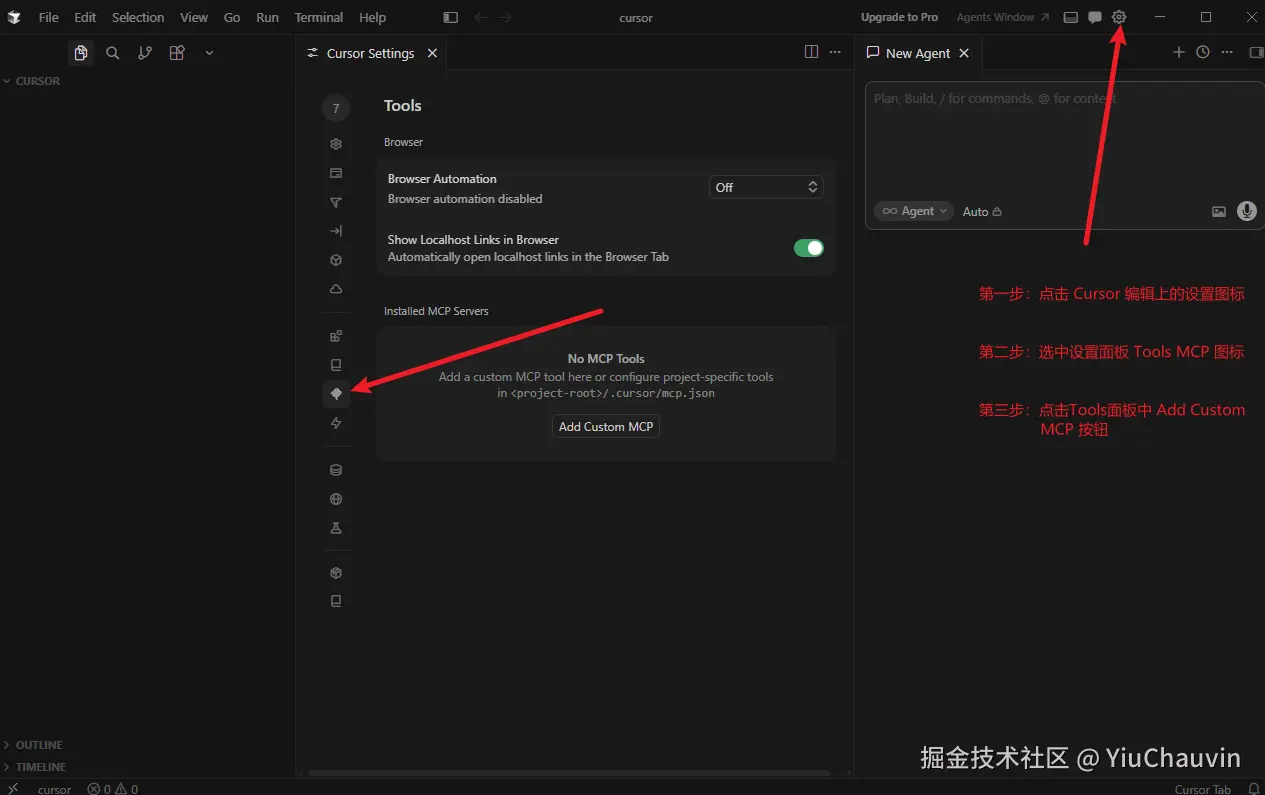Screen dimensions: 1265x795
Task: Toggle Show Localhost Links in Browser switch
Action: pos(809,248)
